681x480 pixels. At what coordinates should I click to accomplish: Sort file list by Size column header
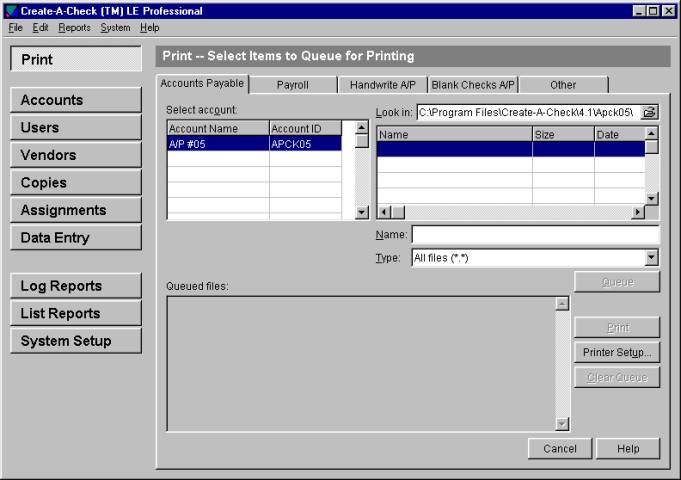click(562, 133)
